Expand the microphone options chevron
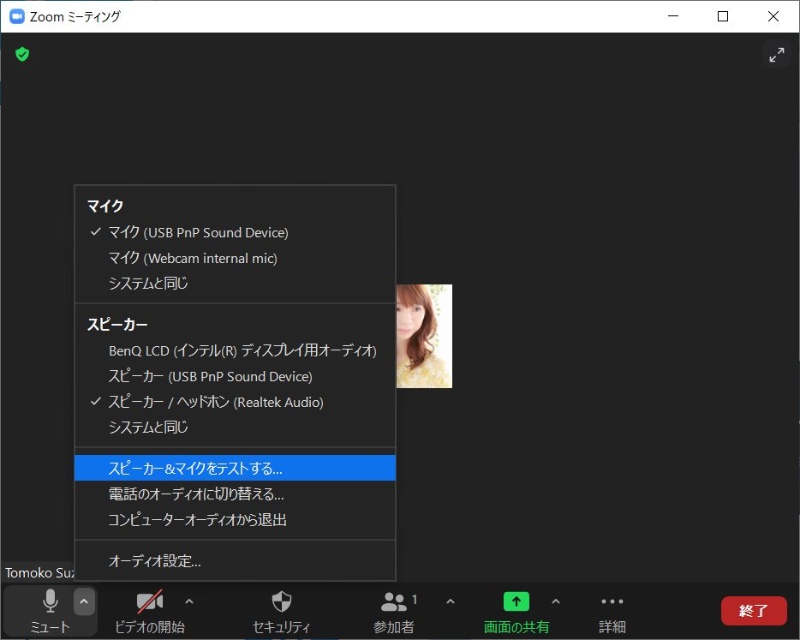The width and height of the screenshot is (800, 640). tap(84, 601)
